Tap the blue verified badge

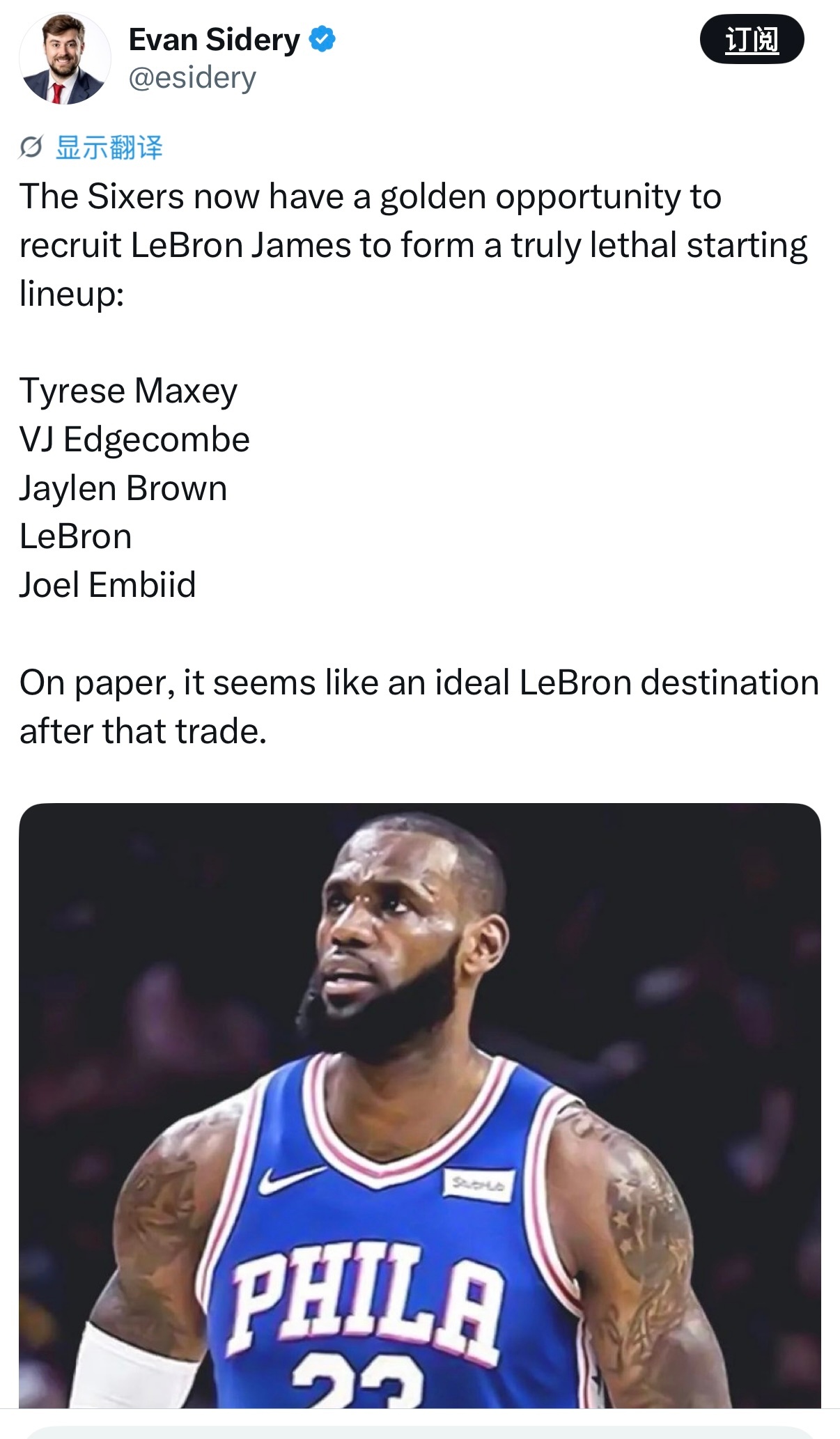[322, 39]
